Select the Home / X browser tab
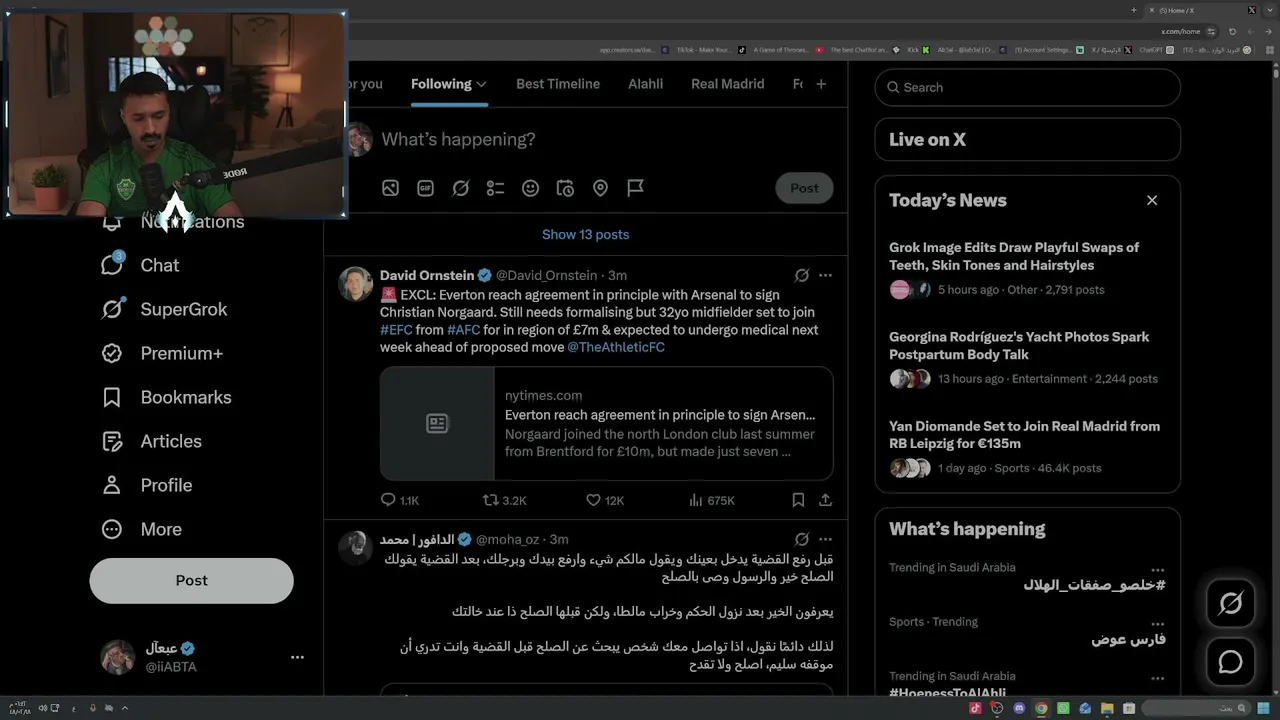This screenshot has width=1280, height=720. tap(1200, 10)
